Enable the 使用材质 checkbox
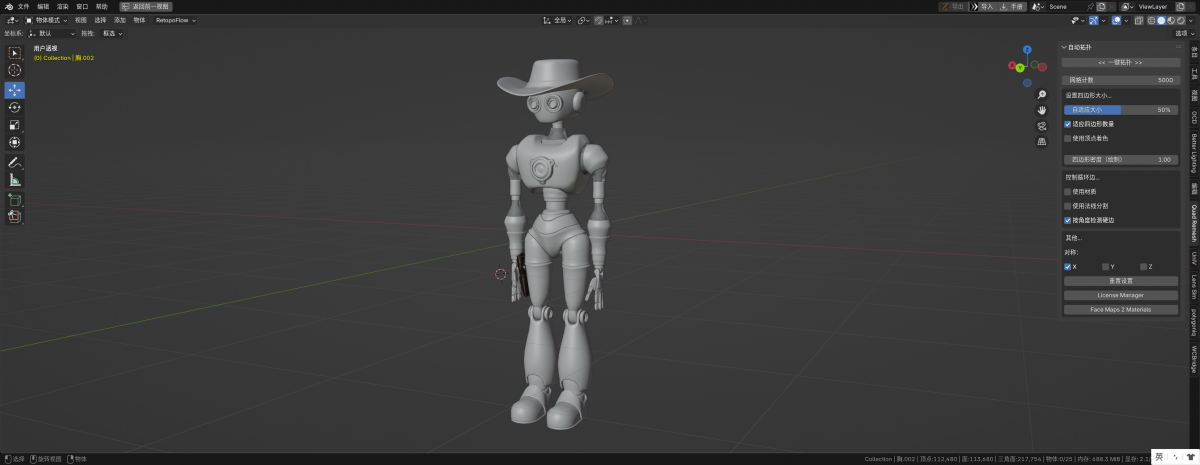Screen dimensions: 1200x465 point(1068,191)
